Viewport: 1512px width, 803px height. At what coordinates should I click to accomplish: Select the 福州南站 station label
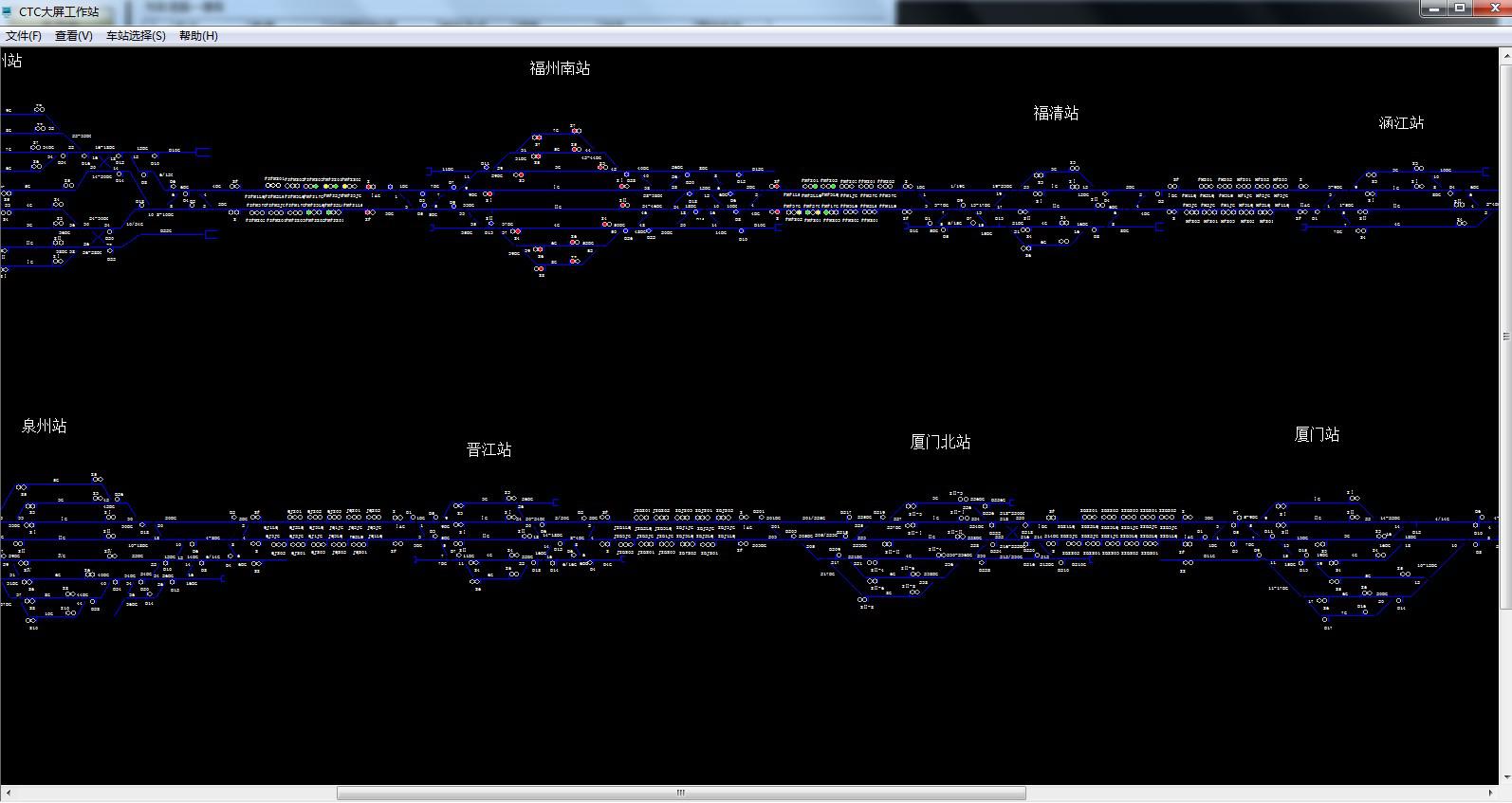coord(560,68)
